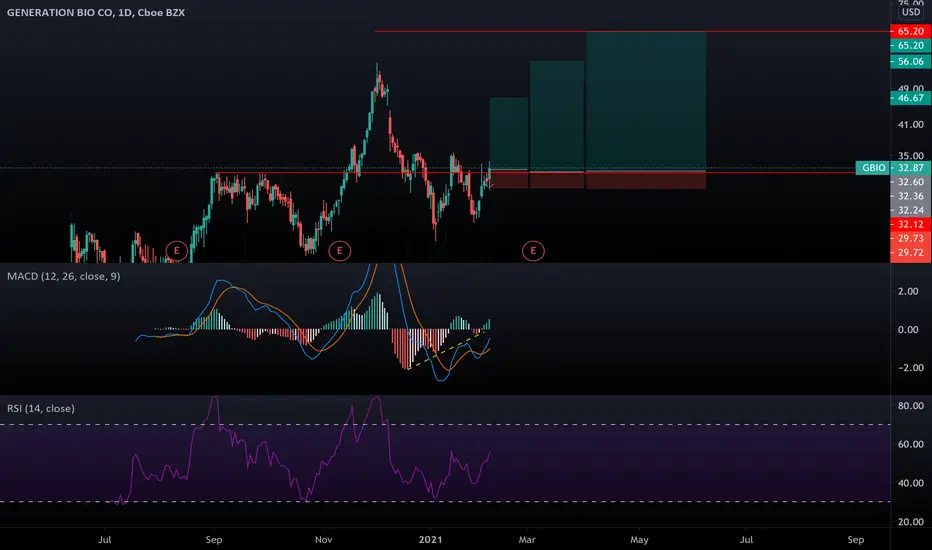The image size is (932, 550).
Task: Click the RSI 60.00 scale value
Action: tap(911, 445)
